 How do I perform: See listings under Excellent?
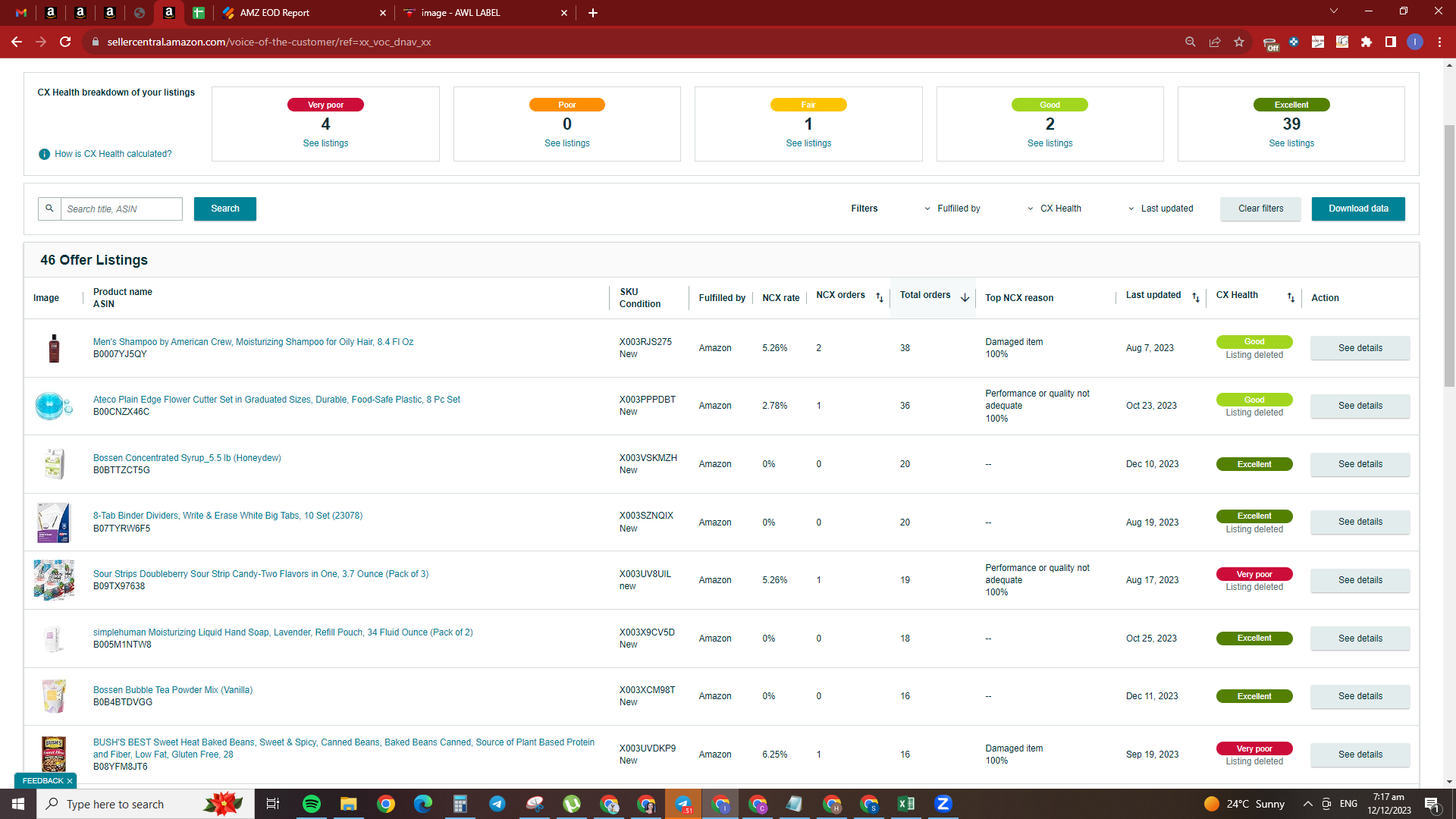click(1291, 143)
